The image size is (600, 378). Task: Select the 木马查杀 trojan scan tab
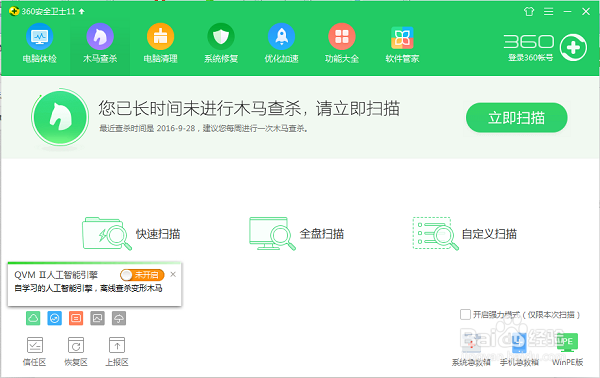pos(100,44)
